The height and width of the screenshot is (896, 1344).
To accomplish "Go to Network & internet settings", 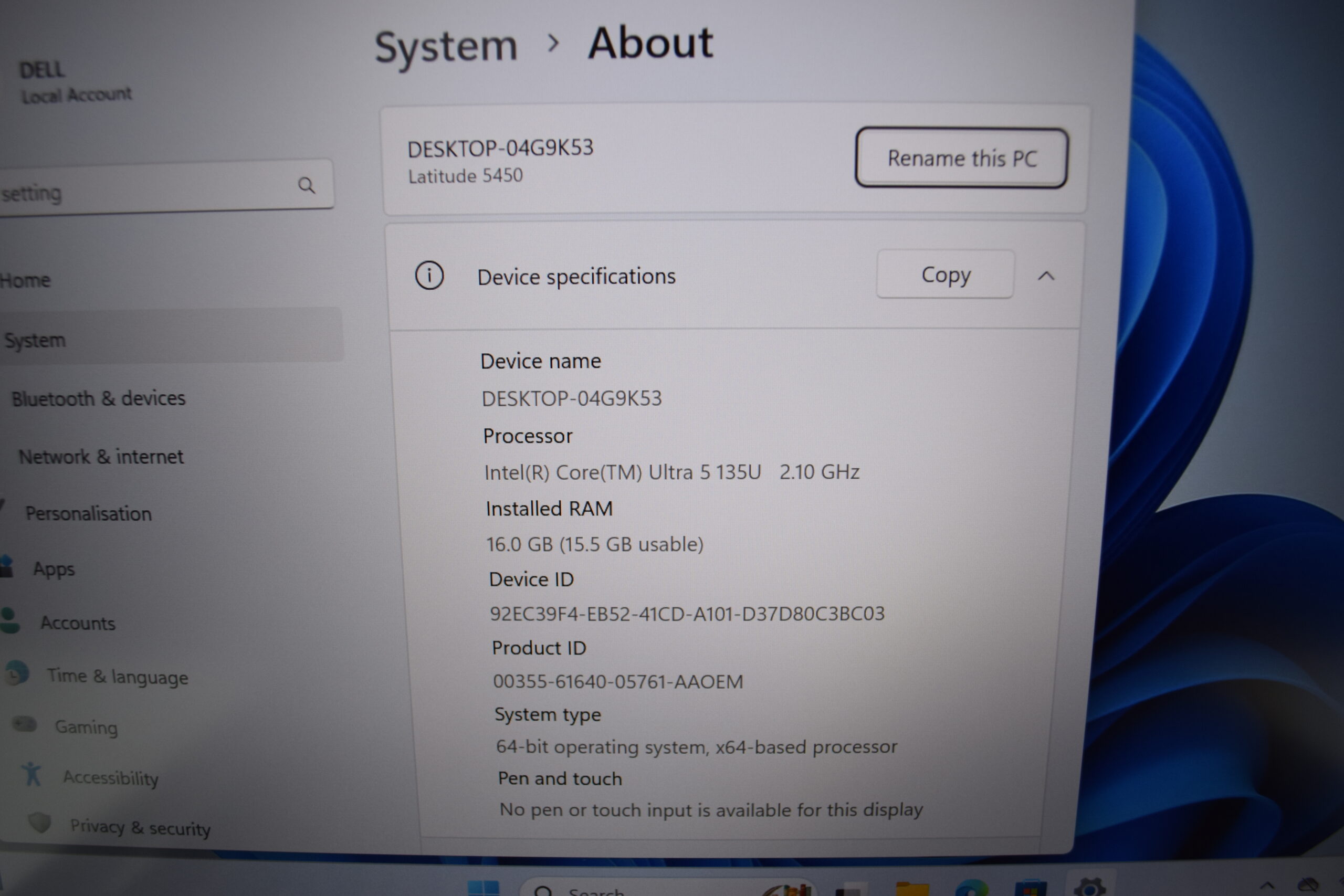I will tap(101, 457).
